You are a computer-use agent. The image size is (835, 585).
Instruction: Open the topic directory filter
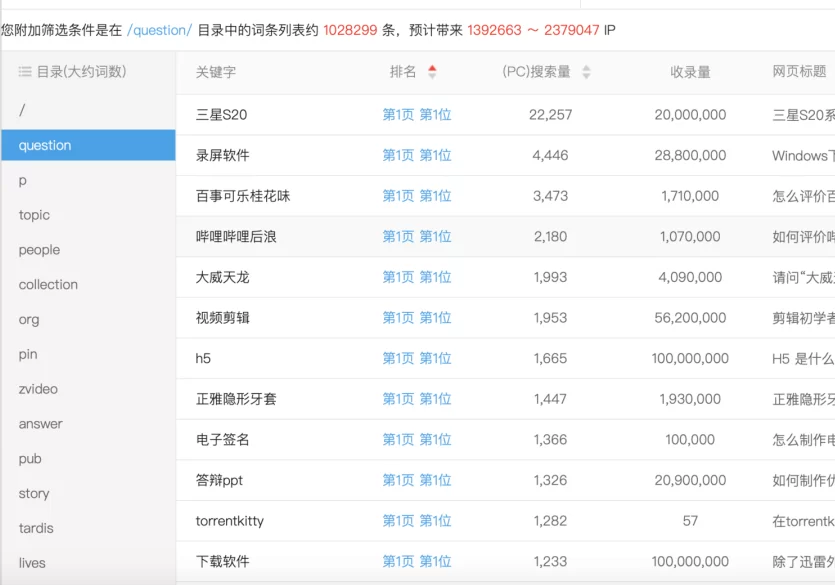(34, 215)
